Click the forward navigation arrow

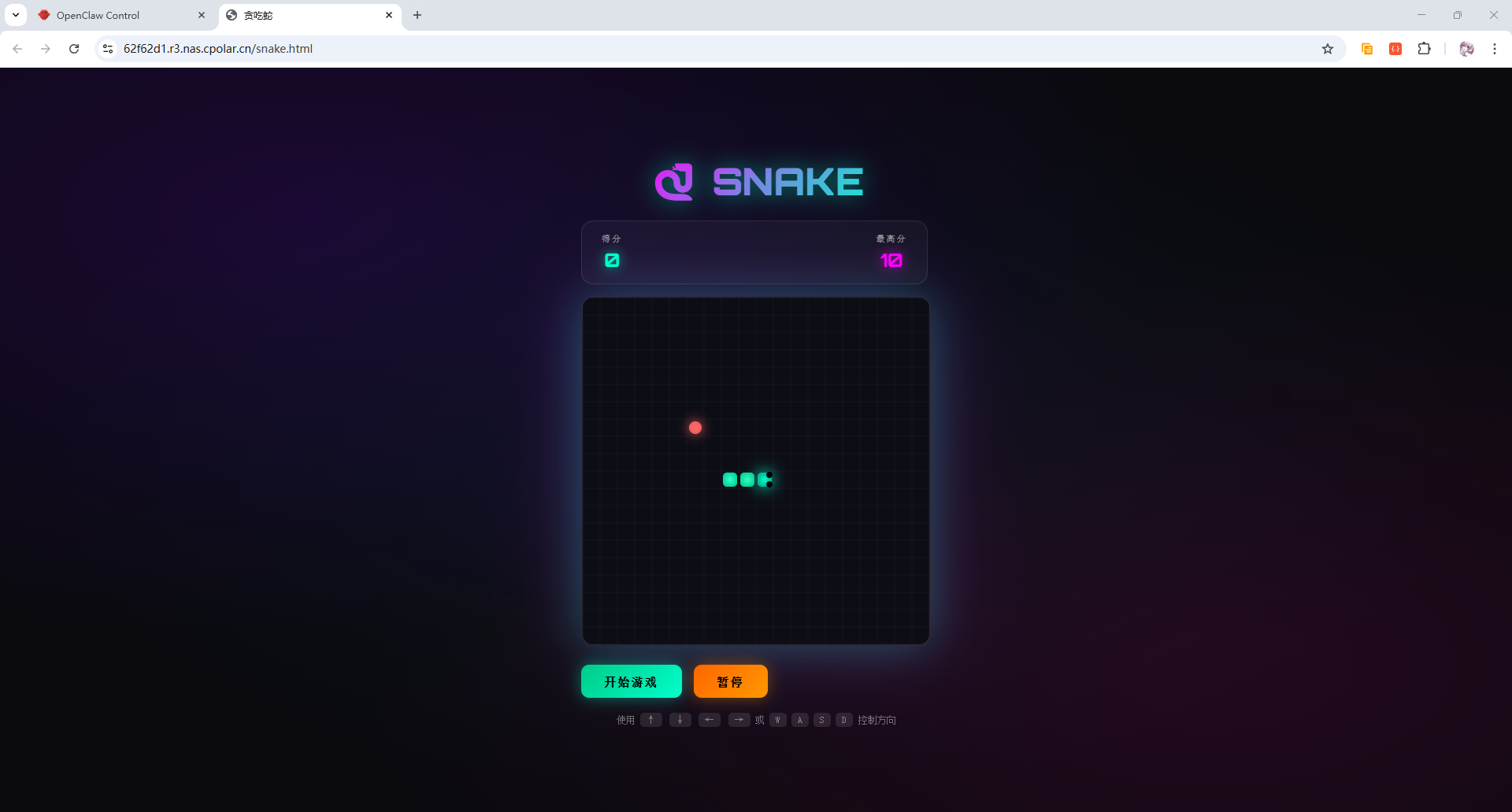45,49
